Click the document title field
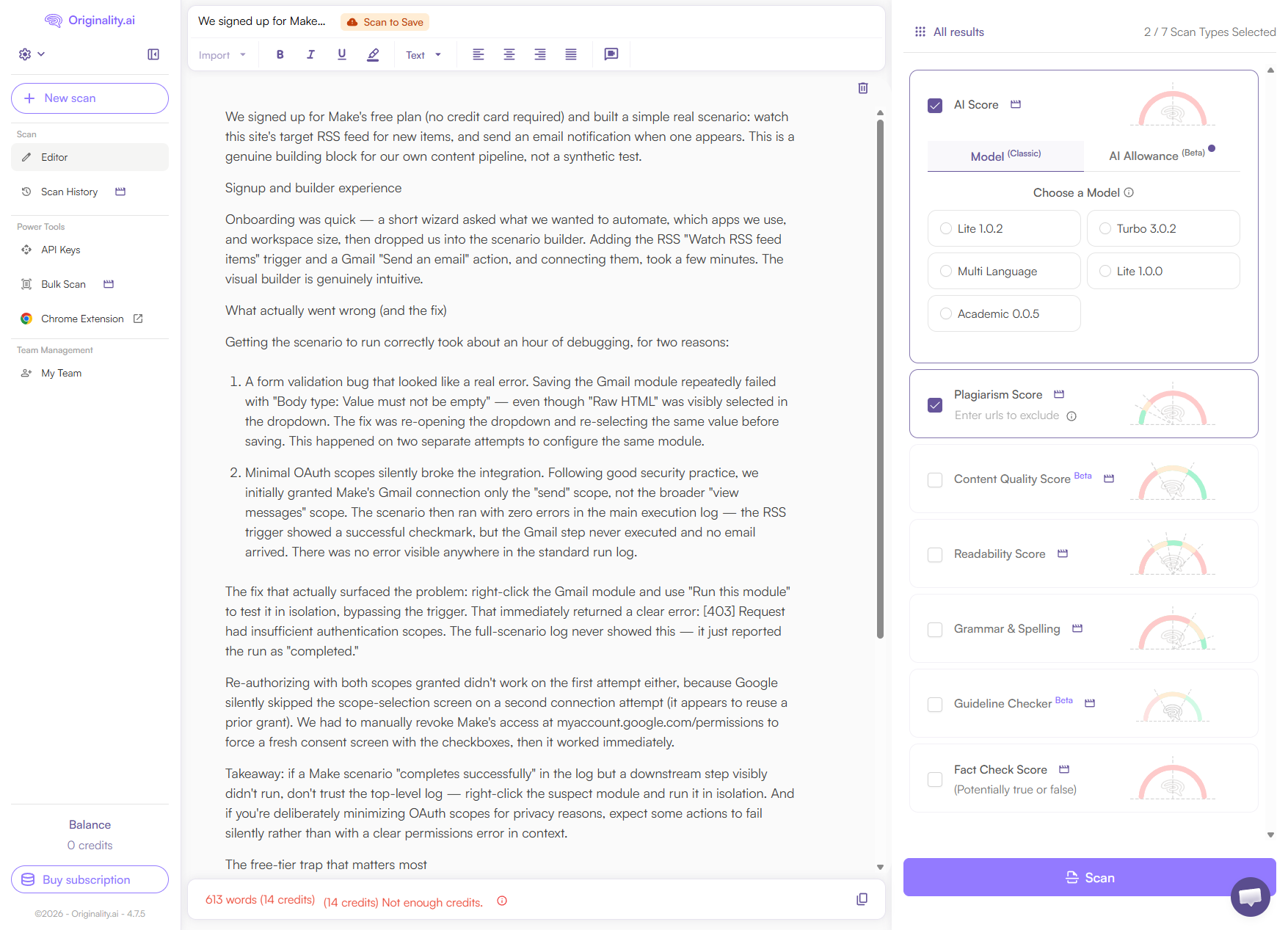Screen dimensions: 1288x930 [262, 21]
